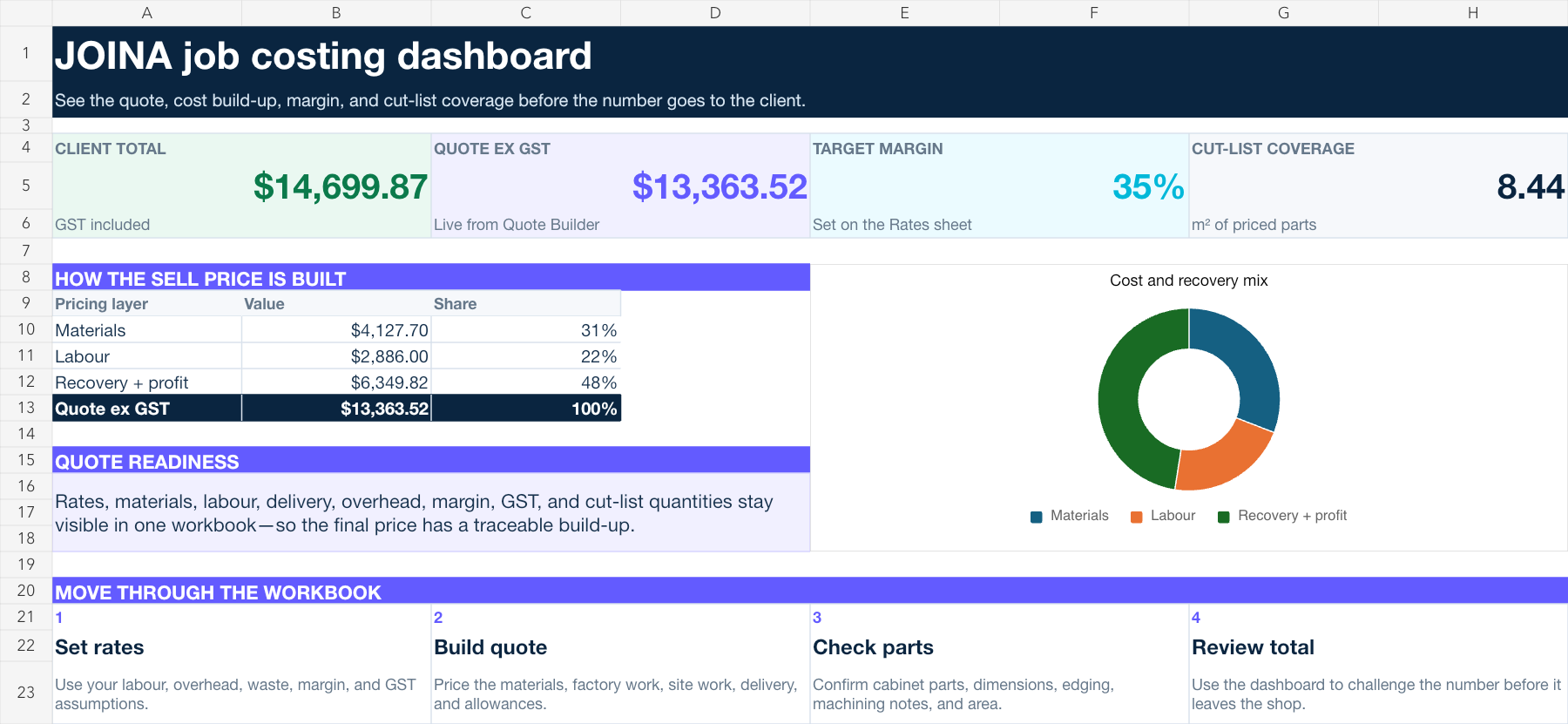The image size is (1568, 724).
Task: Select column B header
Action: tap(336, 12)
